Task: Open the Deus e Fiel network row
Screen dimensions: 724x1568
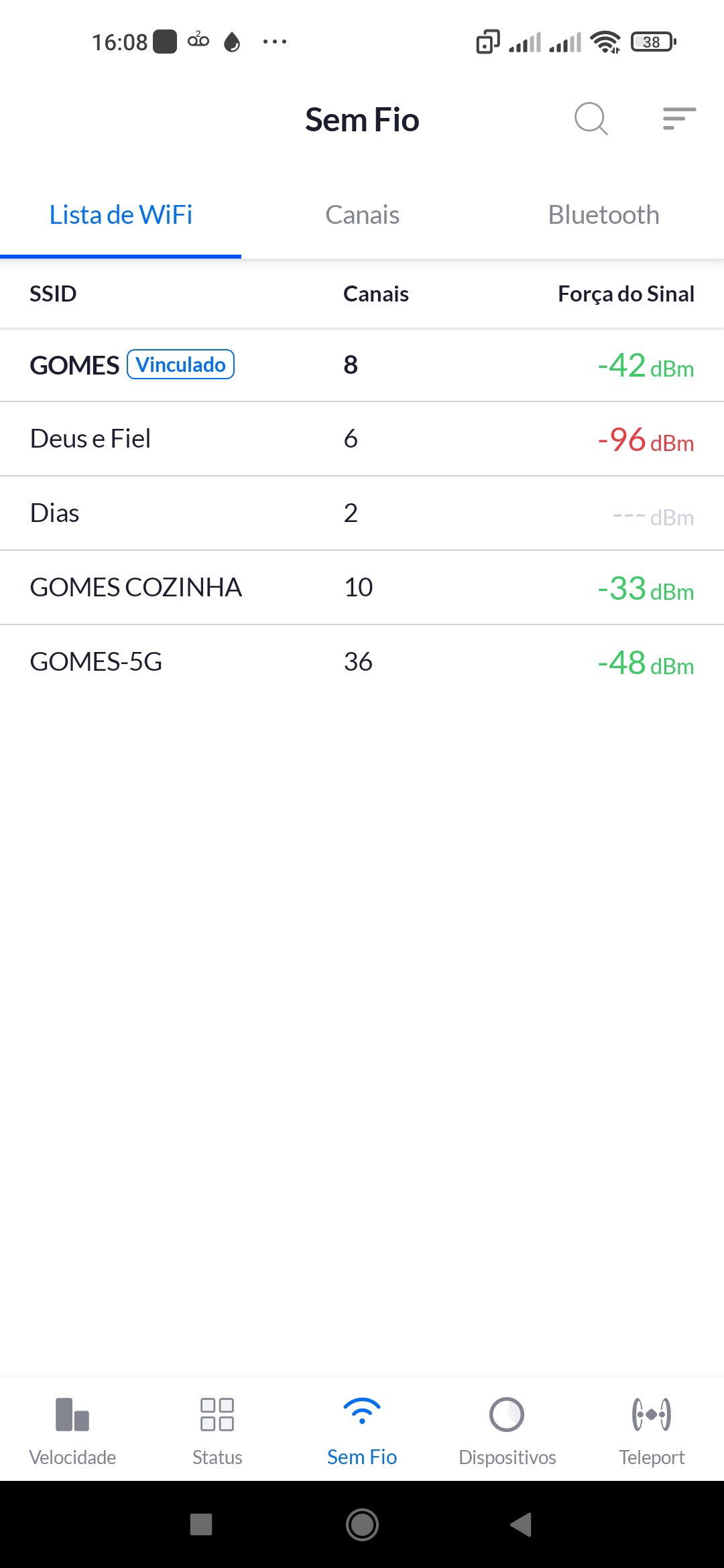Action: tap(362, 439)
